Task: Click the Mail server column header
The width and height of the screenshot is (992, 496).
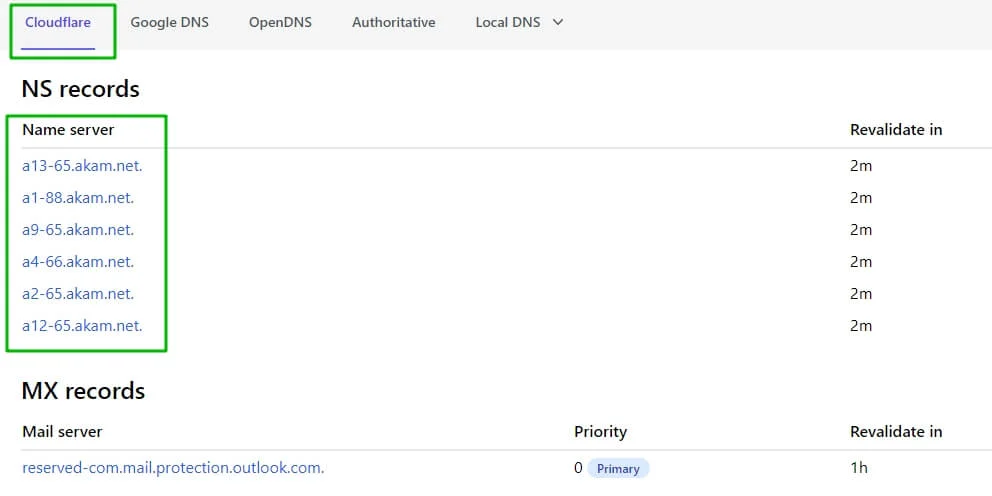Action: 62,431
